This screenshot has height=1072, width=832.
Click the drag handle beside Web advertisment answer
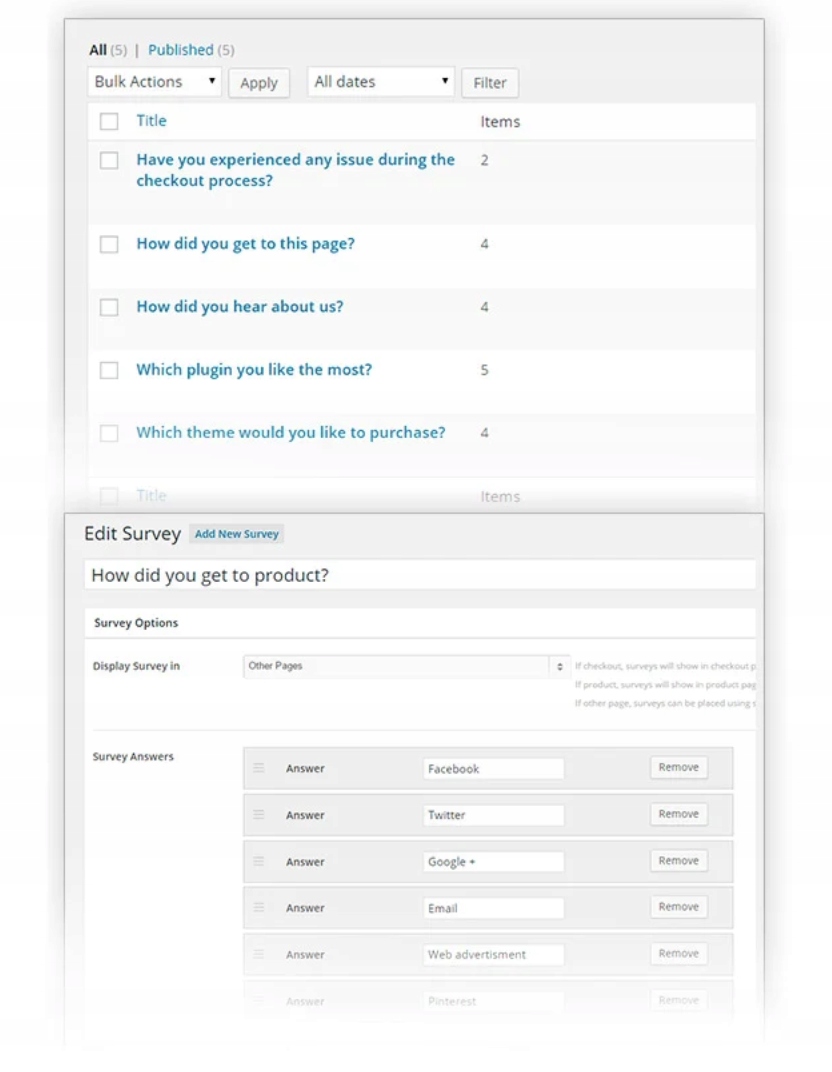click(x=258, y=954)
